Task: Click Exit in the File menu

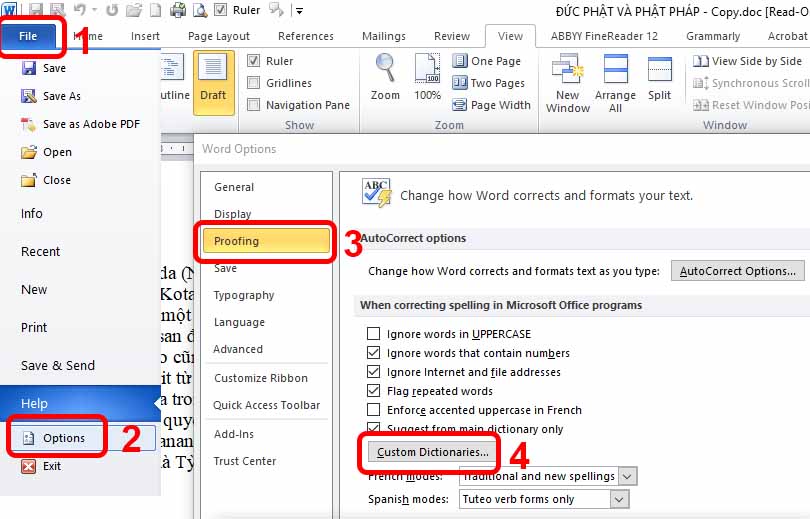Action: pos(41,466)
